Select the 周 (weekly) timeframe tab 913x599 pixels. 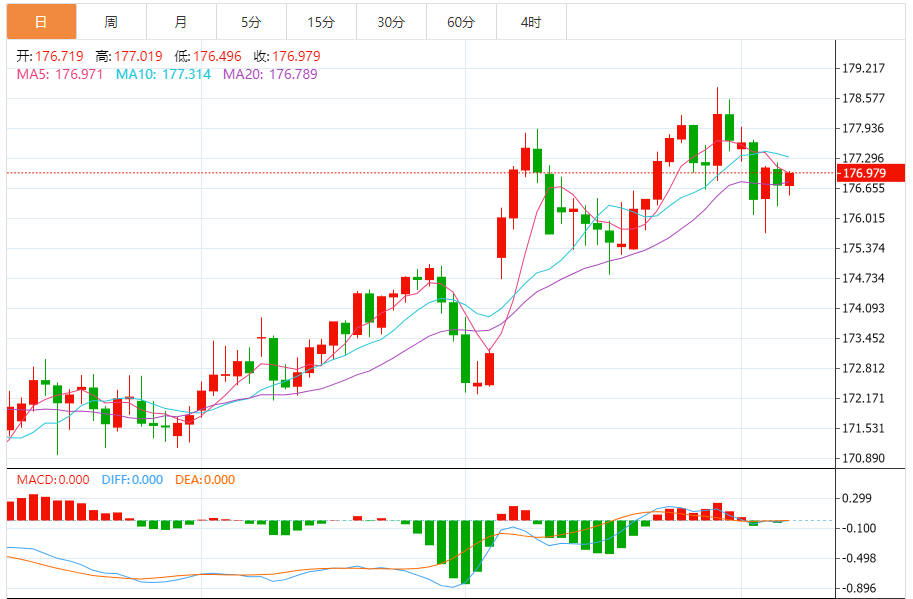click(x=111, y=21)
